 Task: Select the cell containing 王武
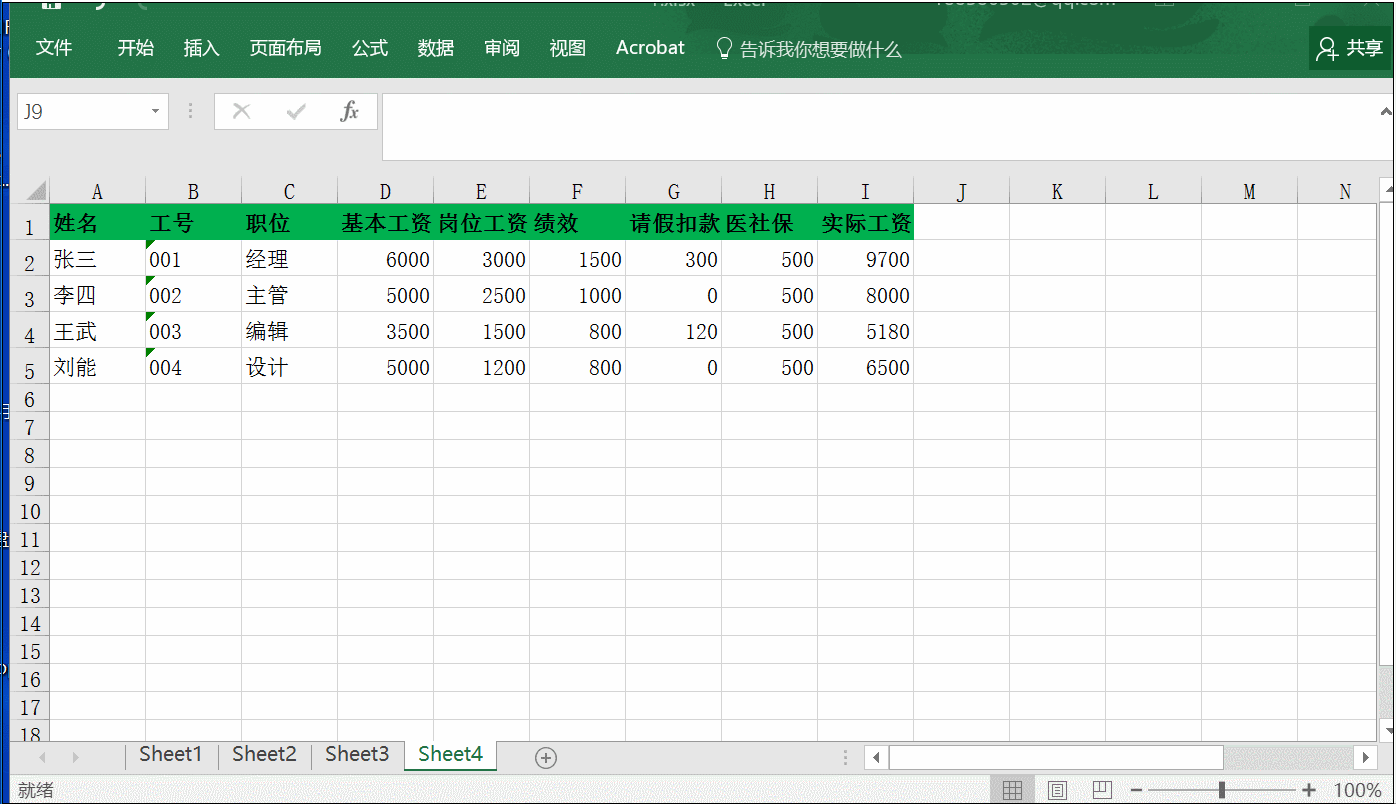pyautogui.click(x=97, y=331)
